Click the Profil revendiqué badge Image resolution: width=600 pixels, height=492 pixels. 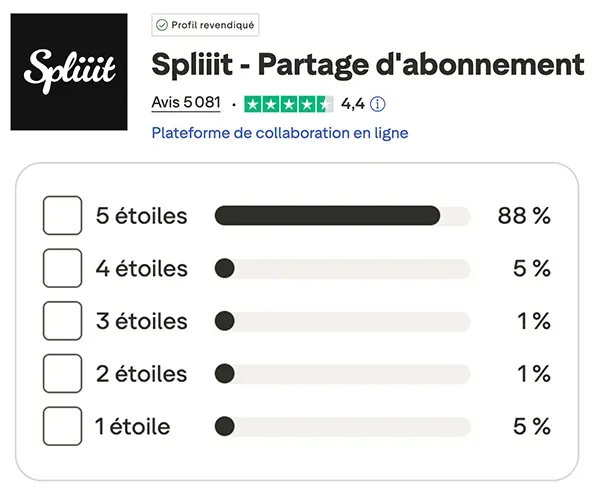click(205, 24)
